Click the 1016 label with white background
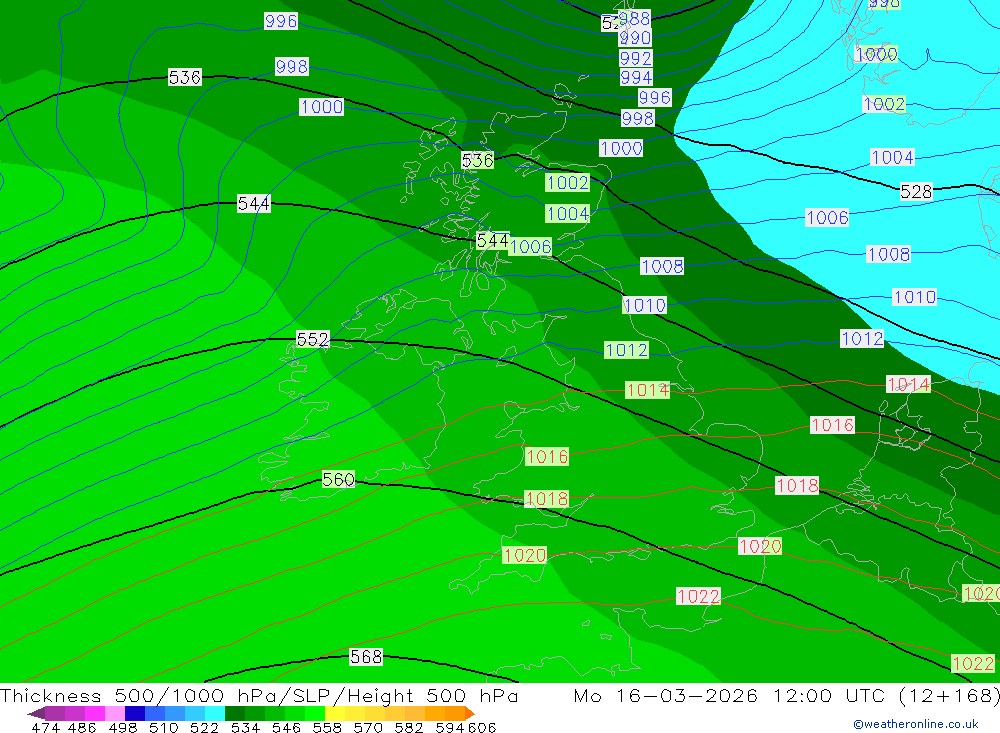The image size is (1000, 733). (832, 425)
